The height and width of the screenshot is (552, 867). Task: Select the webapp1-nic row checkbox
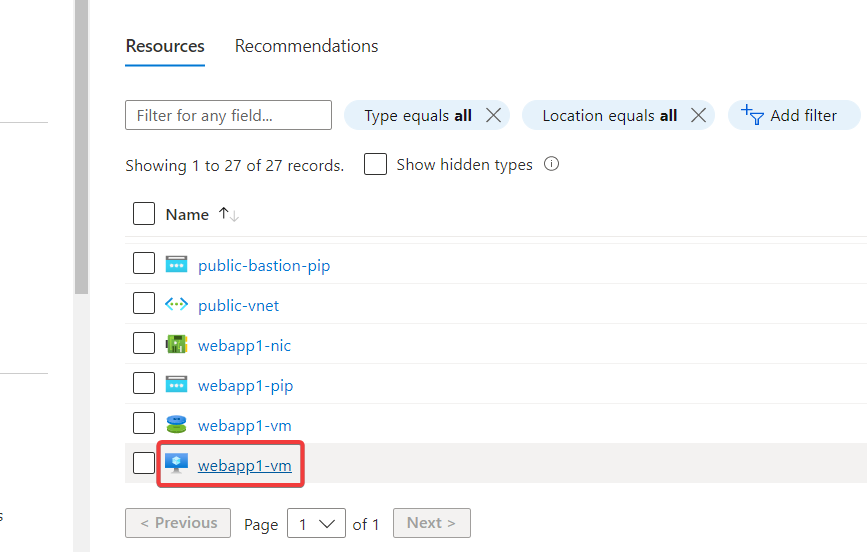point(144,345)
